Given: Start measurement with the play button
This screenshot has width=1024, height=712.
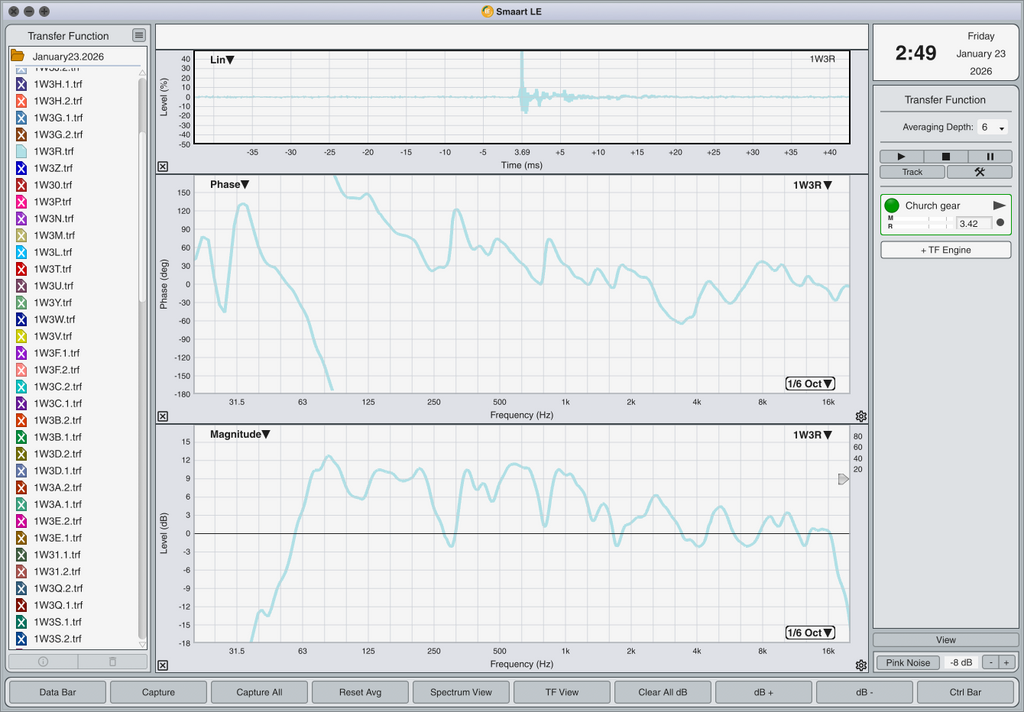Looking at the screenshot, I should pos(902,157).
